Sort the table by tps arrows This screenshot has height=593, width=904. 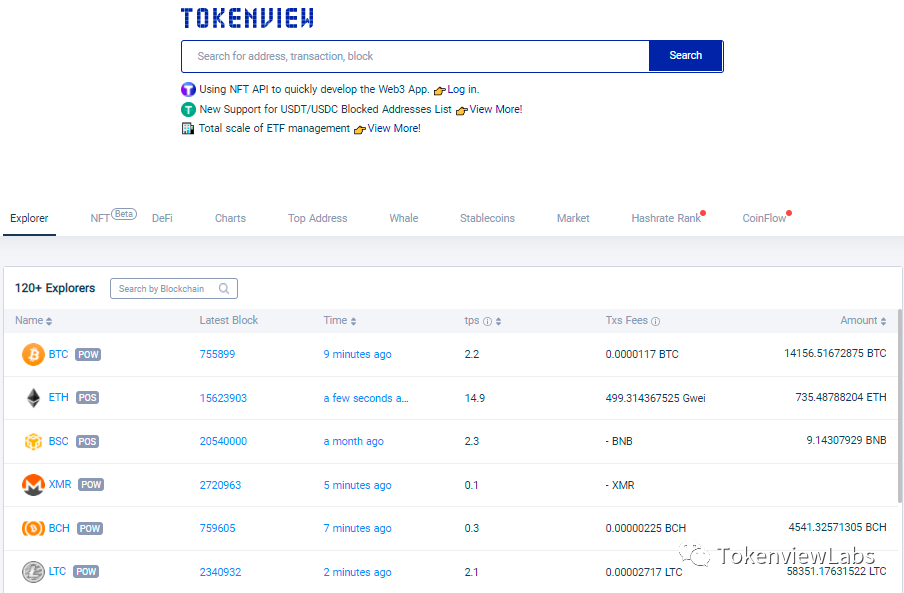(498, 322)
